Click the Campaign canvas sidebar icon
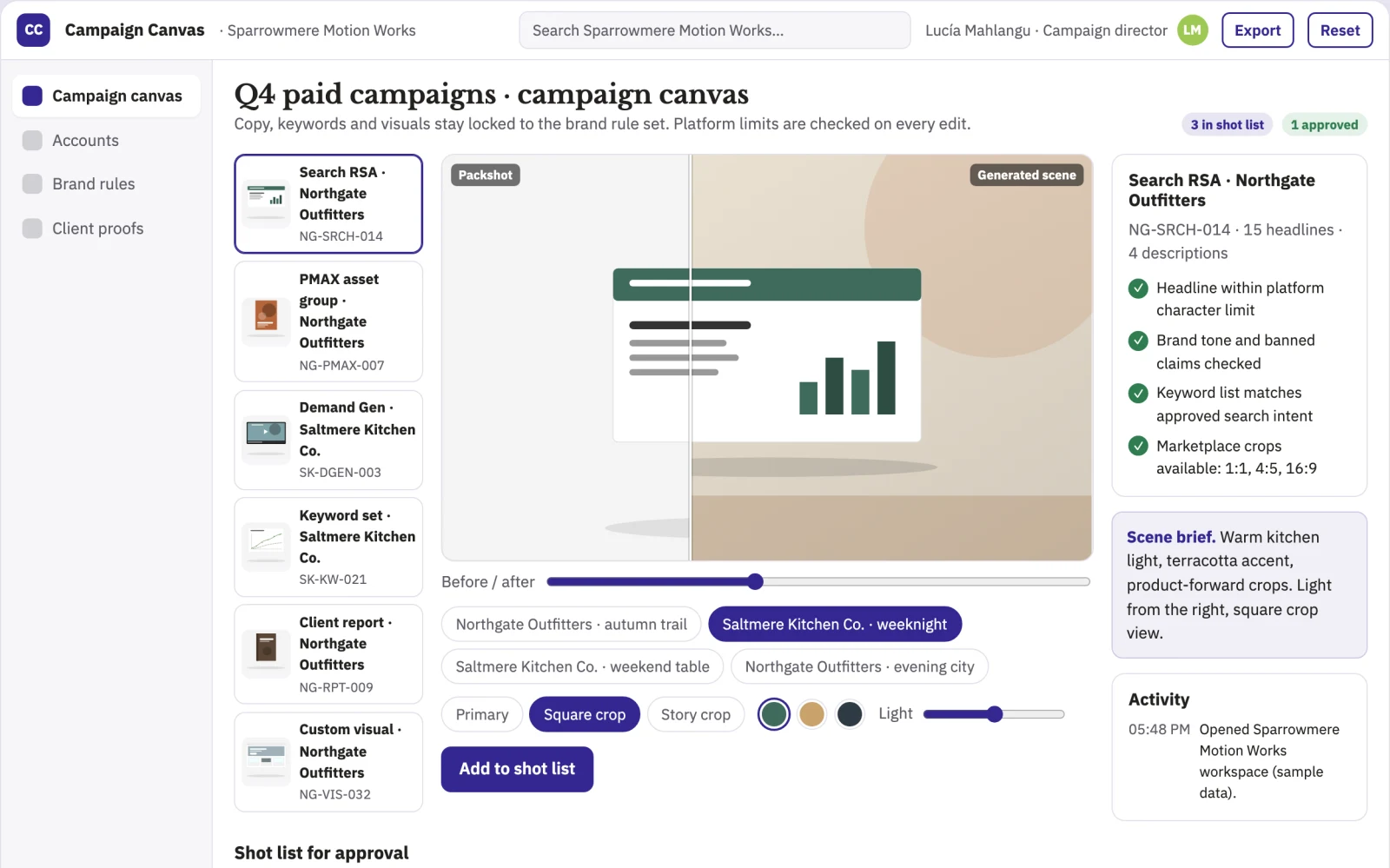Screen dimensions: 1390x868 tap(32, 96)
